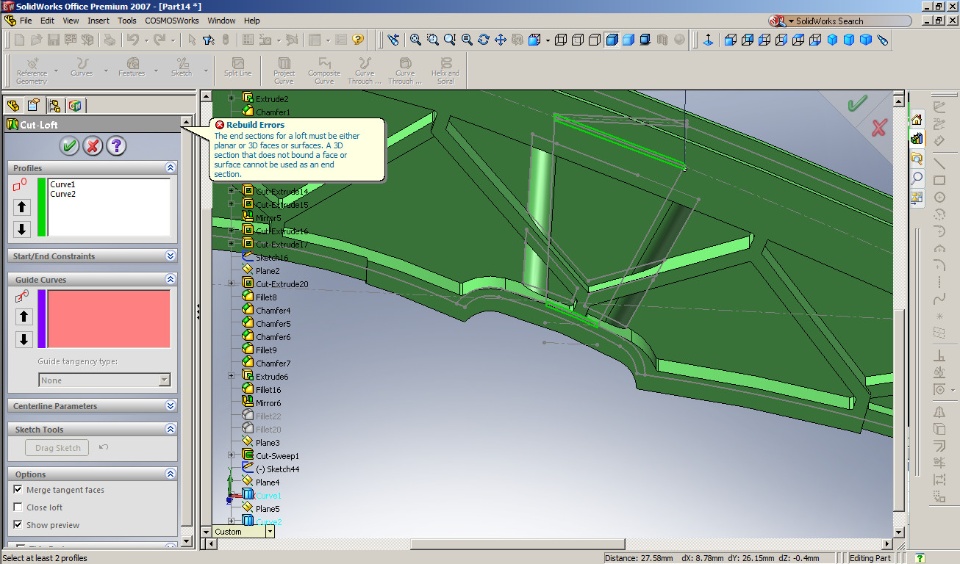
Task: Click the Split Line tool
Action: tap(238, 67)
